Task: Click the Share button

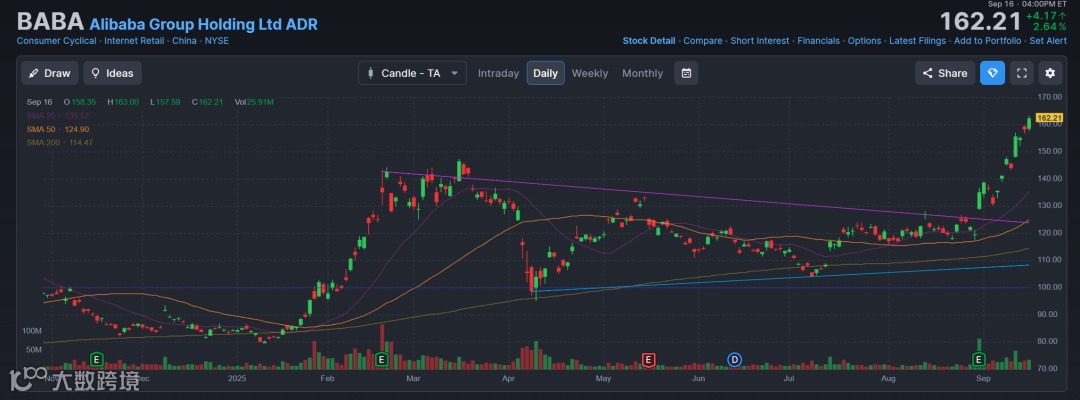Action: 945,73
